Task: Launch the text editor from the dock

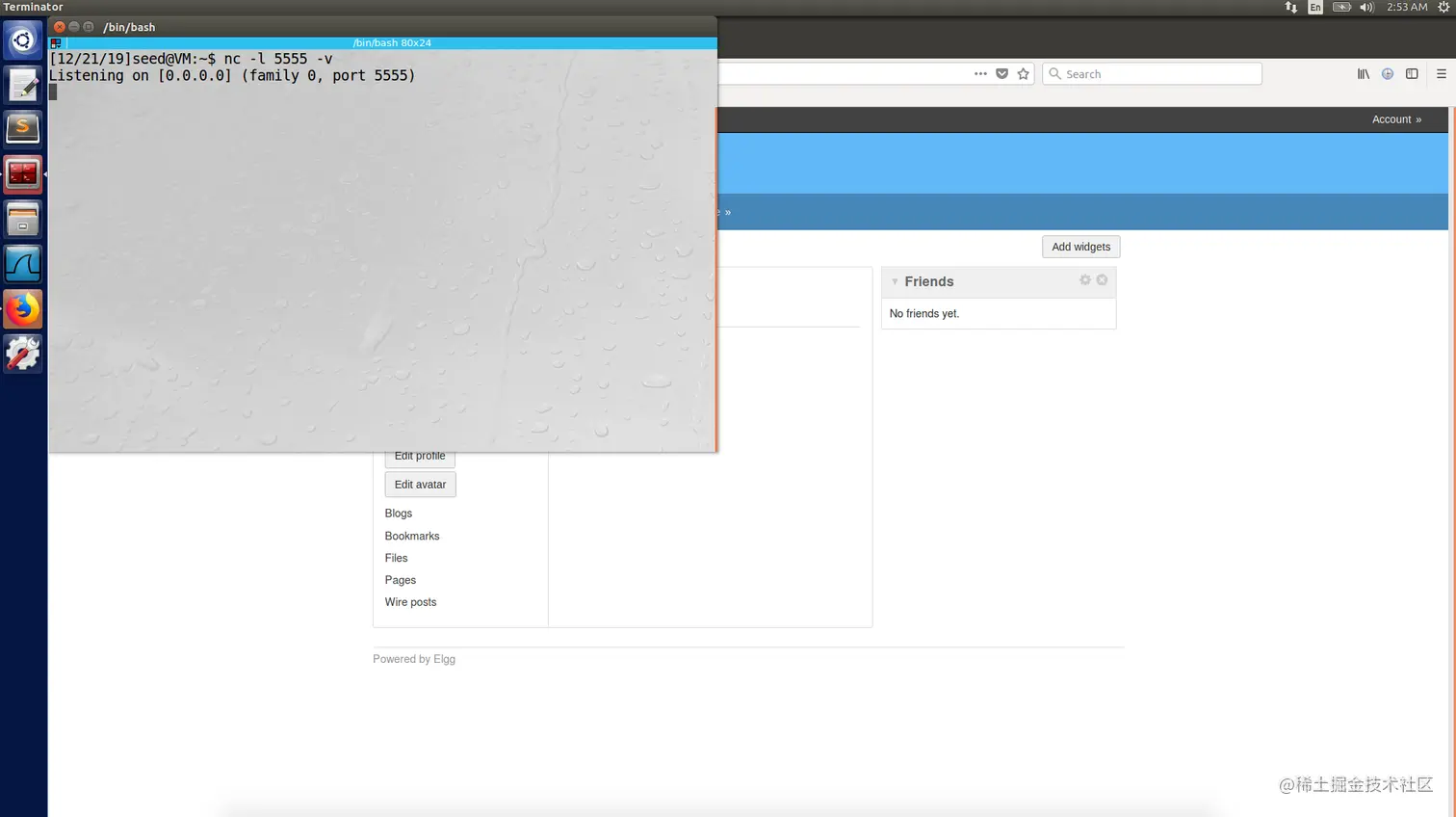Action: (23, 85)
